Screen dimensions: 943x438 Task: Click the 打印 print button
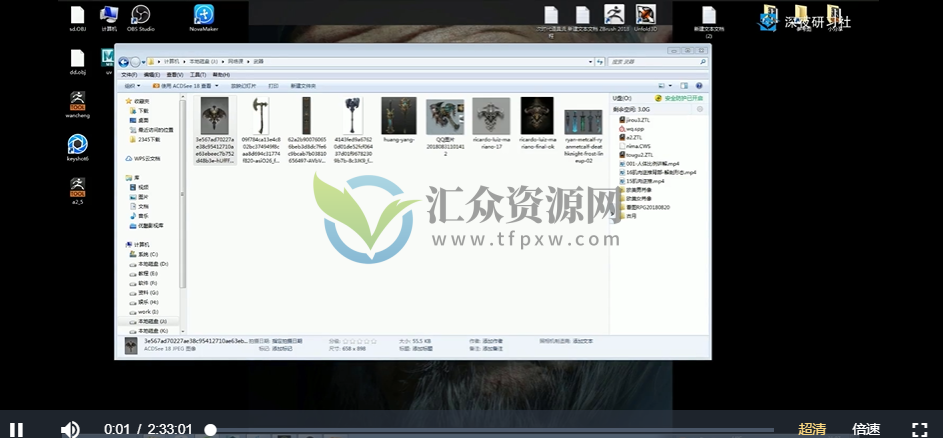(x=273, y=86)
